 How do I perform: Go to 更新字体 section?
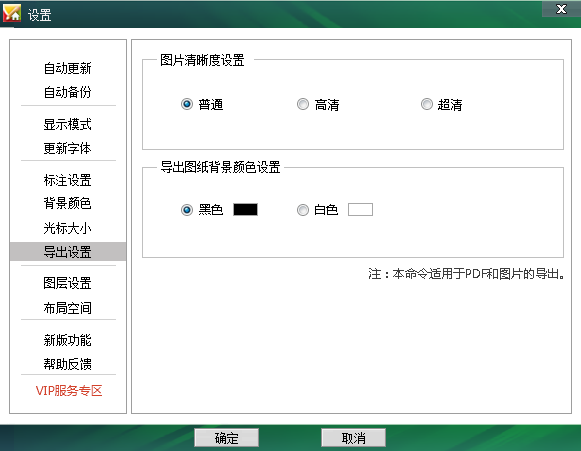point(67,148)
